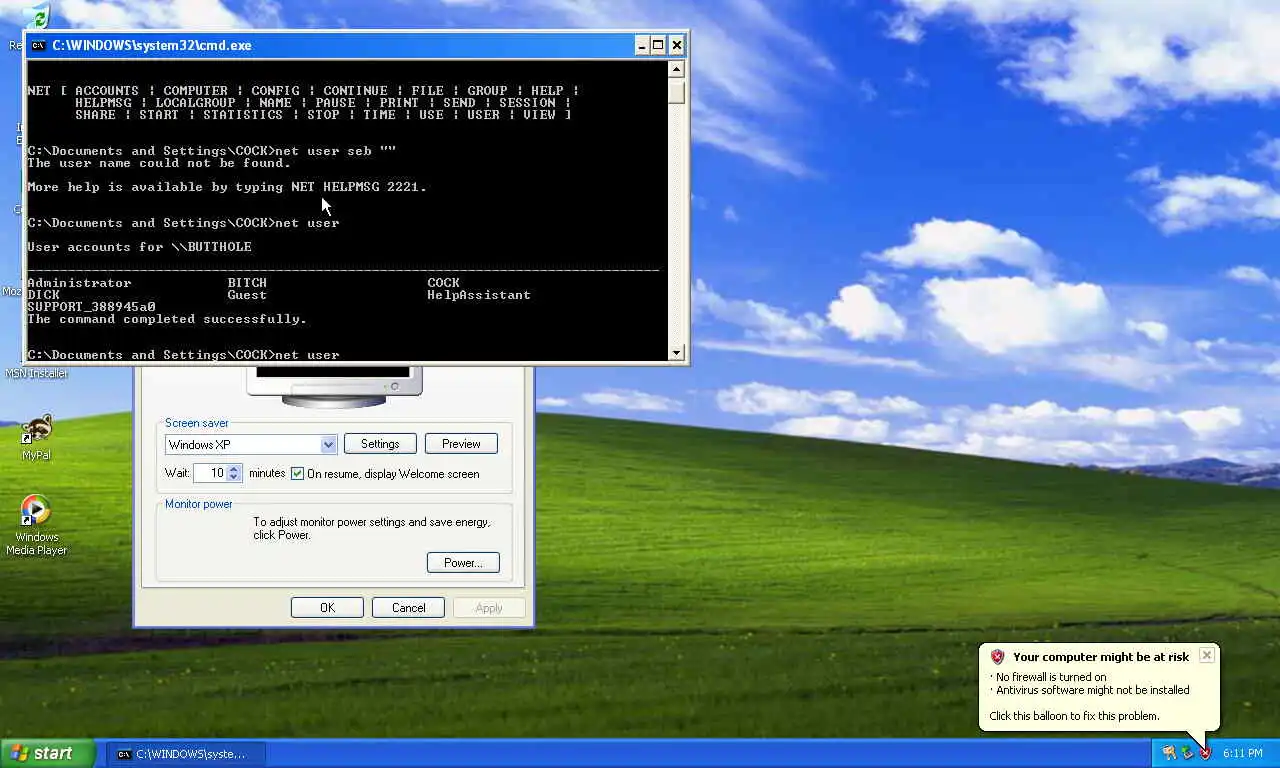Close the cmd.exe command prompt window
Viewport: 1280px width, 768px height.
677,45
